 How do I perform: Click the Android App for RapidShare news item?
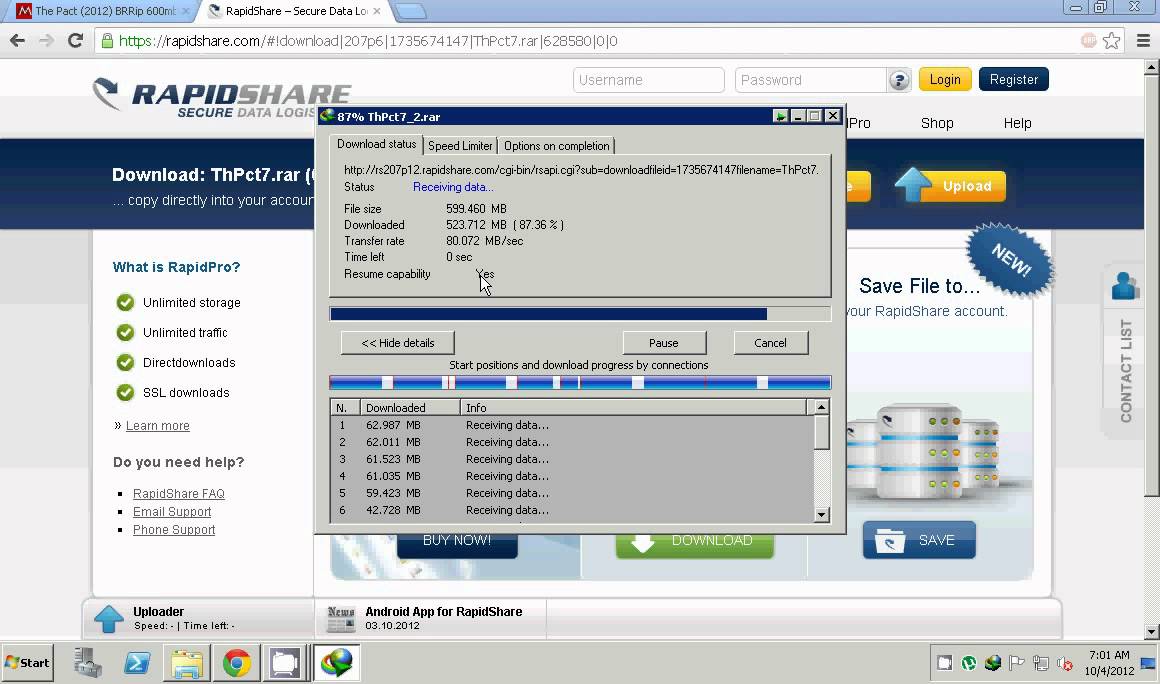(443, 618)
